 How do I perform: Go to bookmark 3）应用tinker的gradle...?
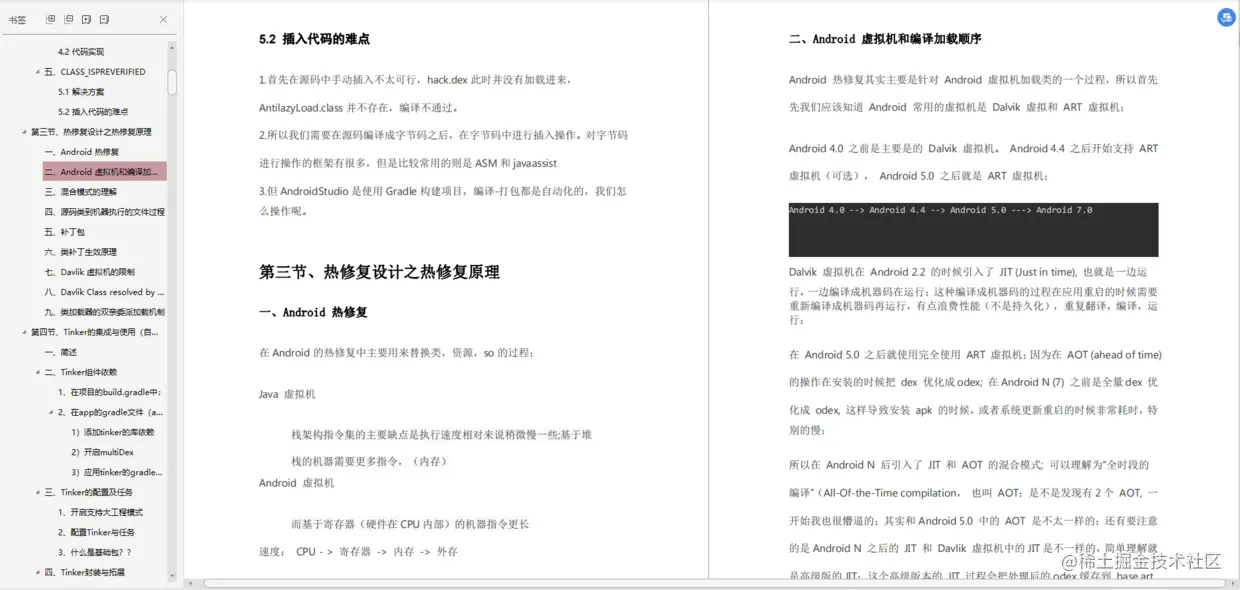click(116, 472)
